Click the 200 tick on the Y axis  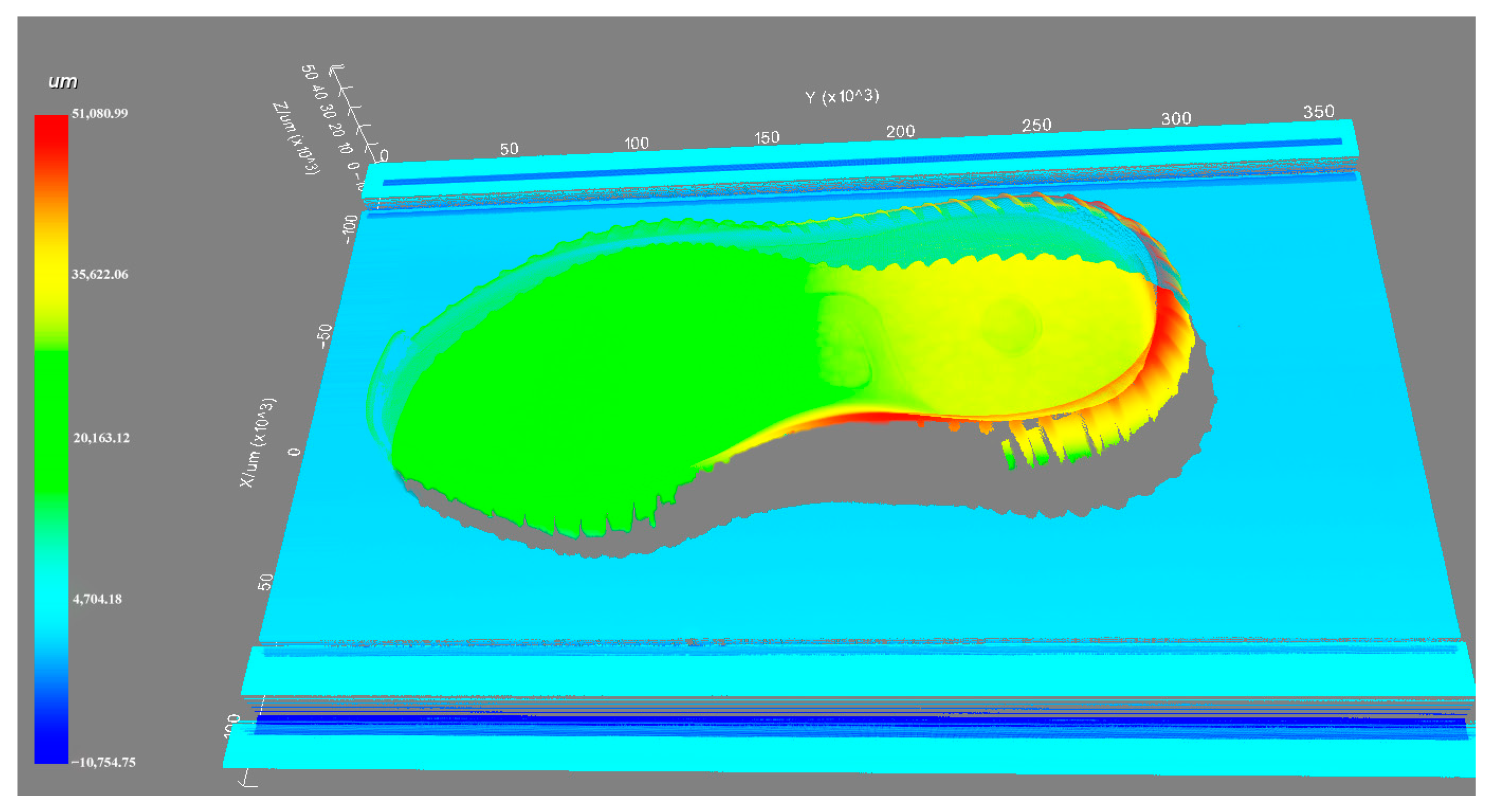coord(900,132)
